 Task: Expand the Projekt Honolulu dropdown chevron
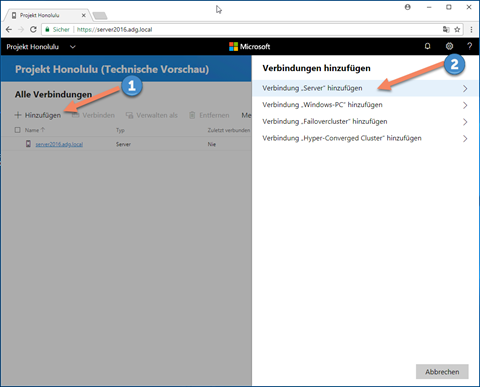tap(73, 47)
